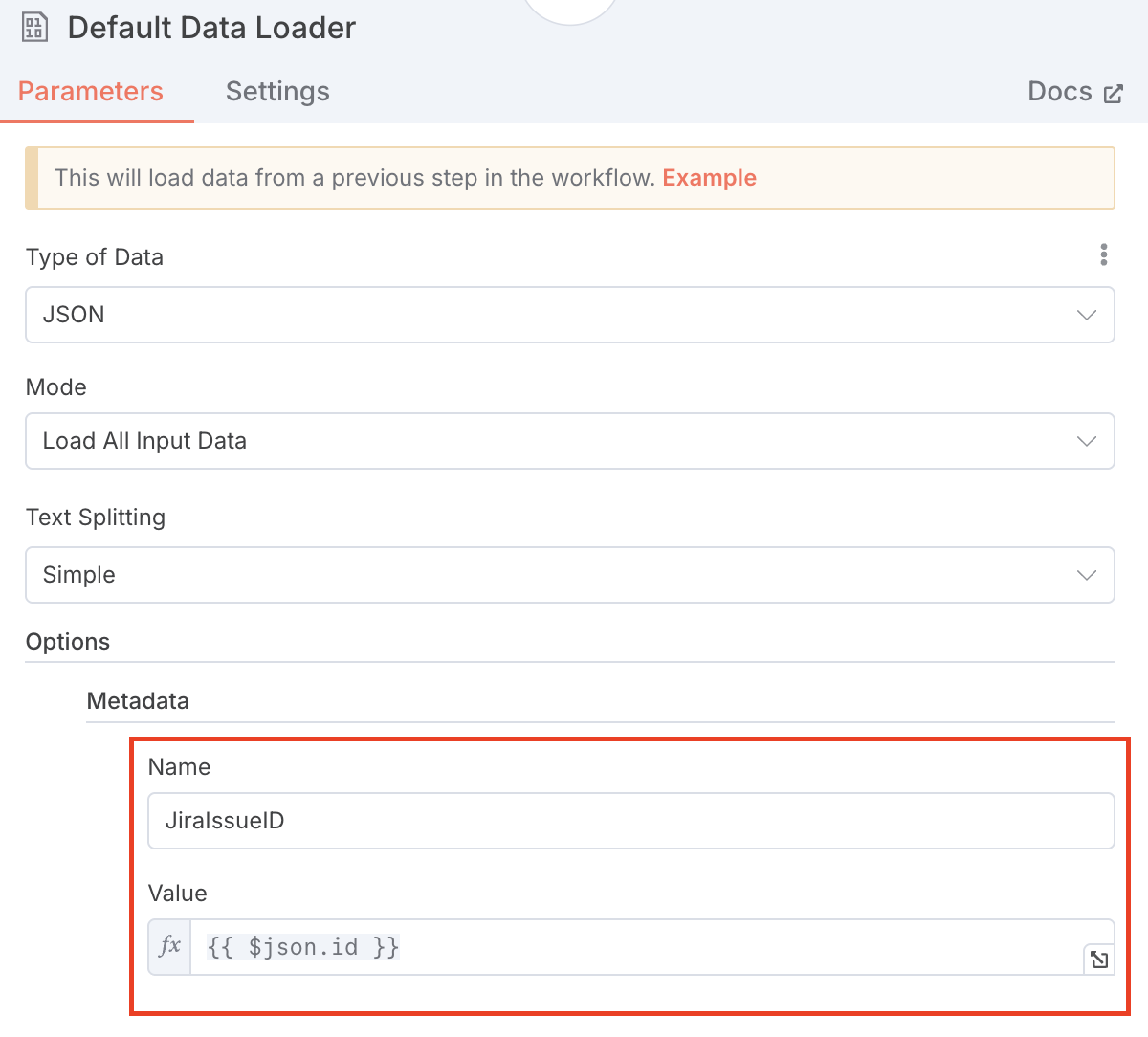Screen dimensions: 1148x1037
Task: Open the three-dot menu beside Type of Data
Action: click(x=1104, y=254)
